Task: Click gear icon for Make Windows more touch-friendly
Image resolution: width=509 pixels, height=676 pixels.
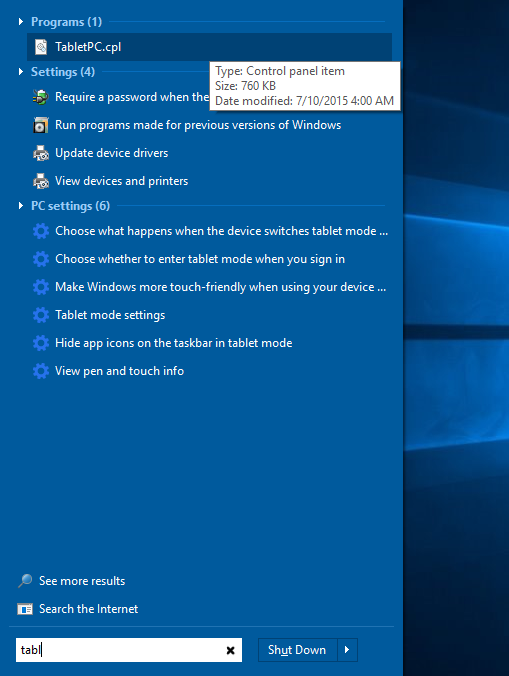Action: point(41,287)
